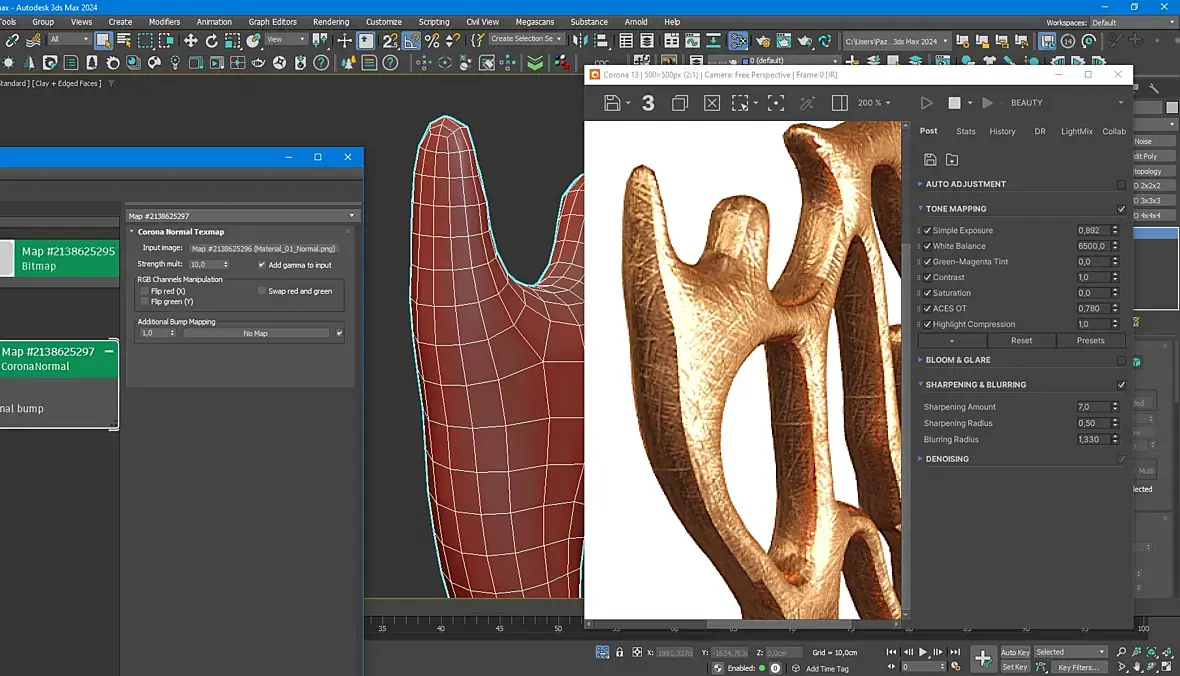Screen dimensions: 1180x676
Task: Switch to the LightMix tab
Action: pyautogui.click(x=1076, y=131)
